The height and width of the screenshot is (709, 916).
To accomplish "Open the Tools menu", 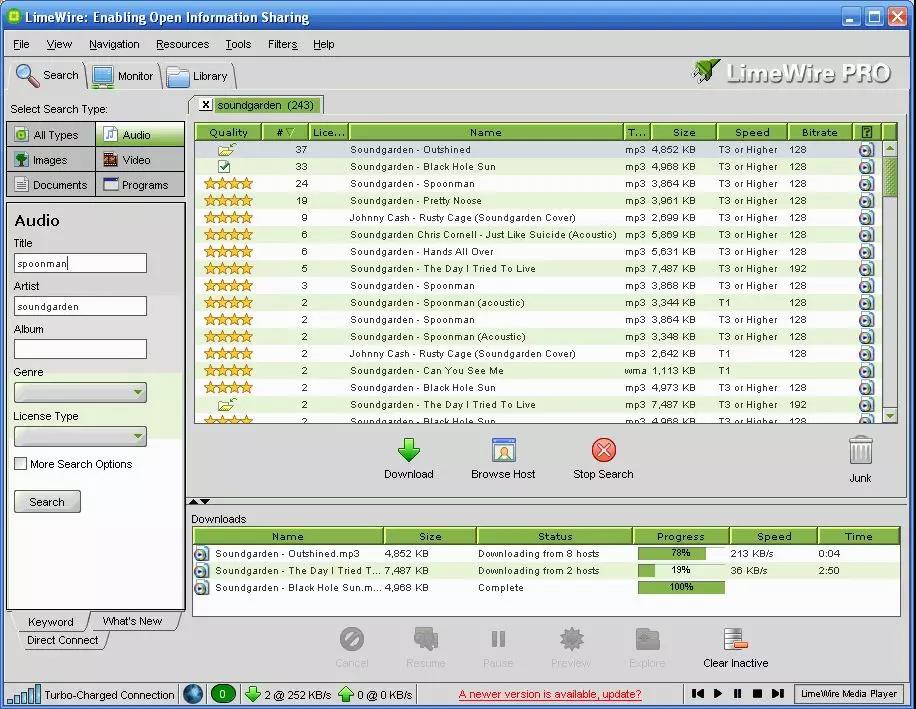I will click(x=238, y=44).
